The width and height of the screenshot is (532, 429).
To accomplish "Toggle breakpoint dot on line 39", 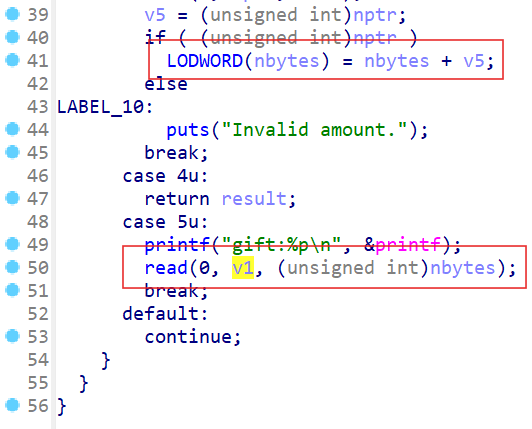I will [x=13, y=14].
